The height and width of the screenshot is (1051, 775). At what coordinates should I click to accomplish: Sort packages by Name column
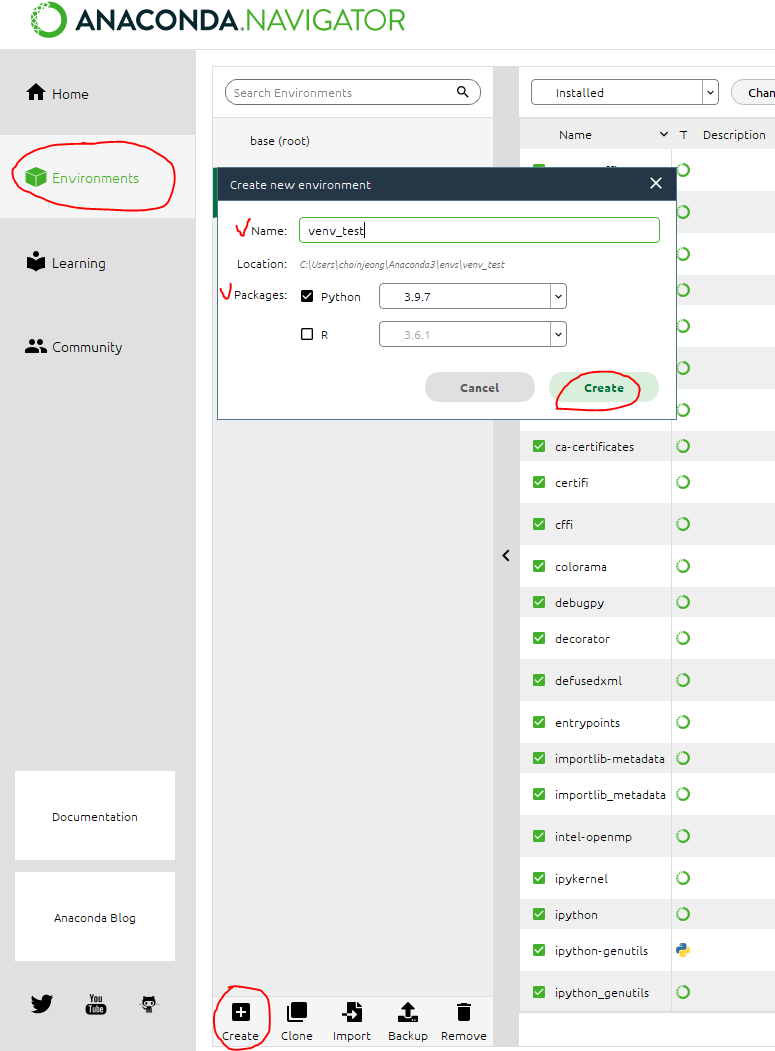tap(575, 135)
